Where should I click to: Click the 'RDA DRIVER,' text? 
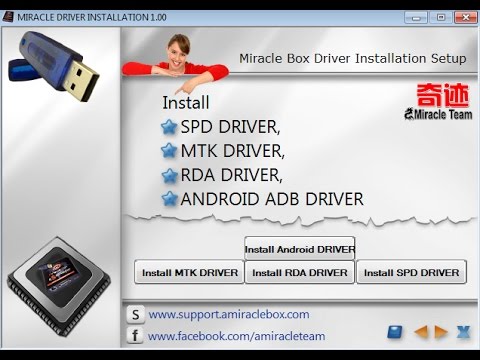coord(232,175)
